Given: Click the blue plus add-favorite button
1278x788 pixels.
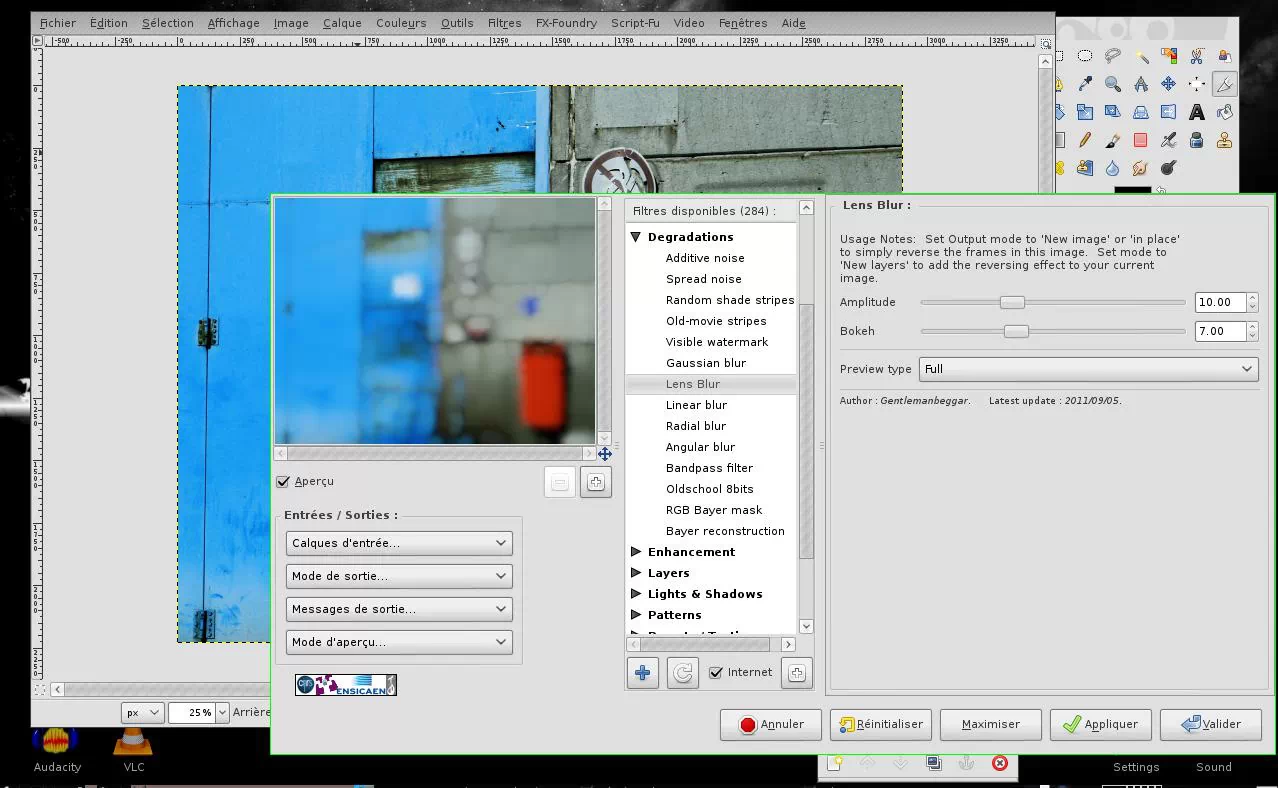Looking at the screenshot, I should point(642,673).
